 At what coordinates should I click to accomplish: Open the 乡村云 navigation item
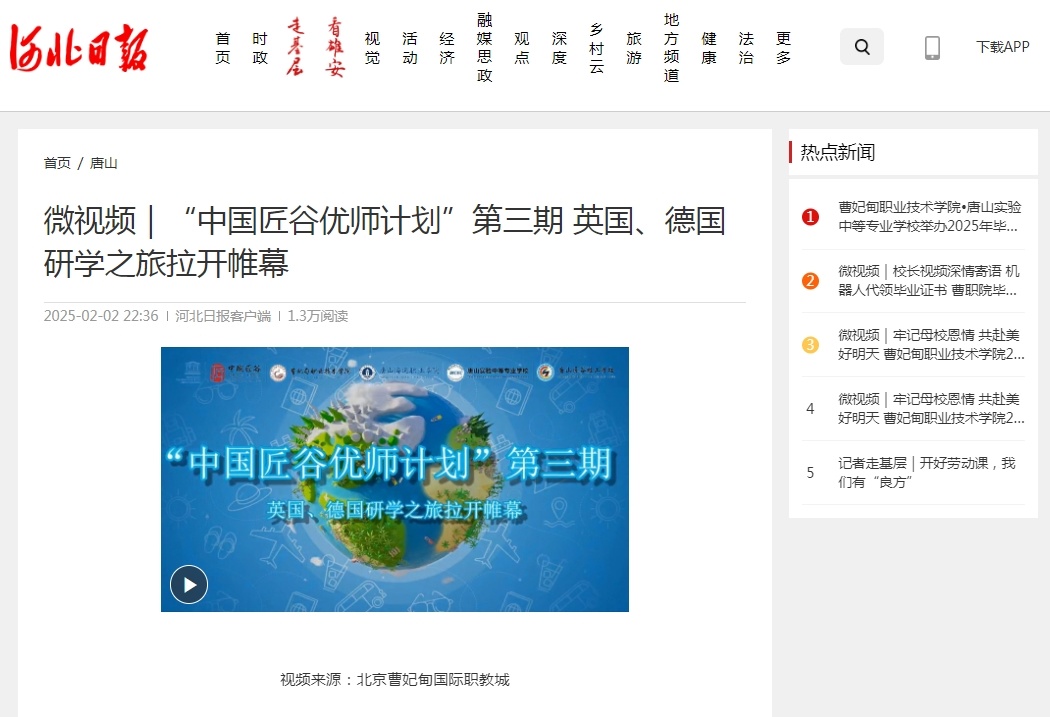597,48
